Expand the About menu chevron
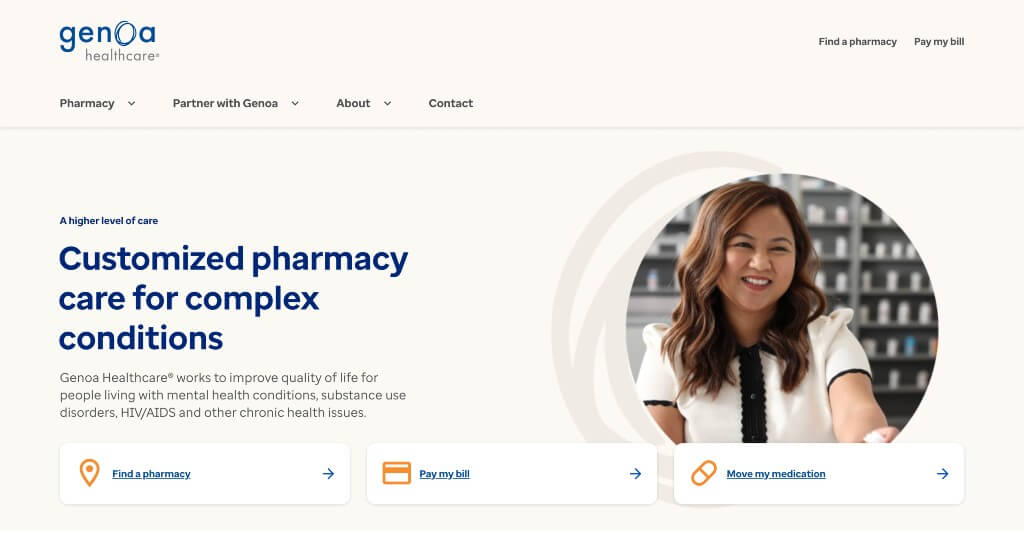This screenshot has width=1024, height=552. point(387,103)
